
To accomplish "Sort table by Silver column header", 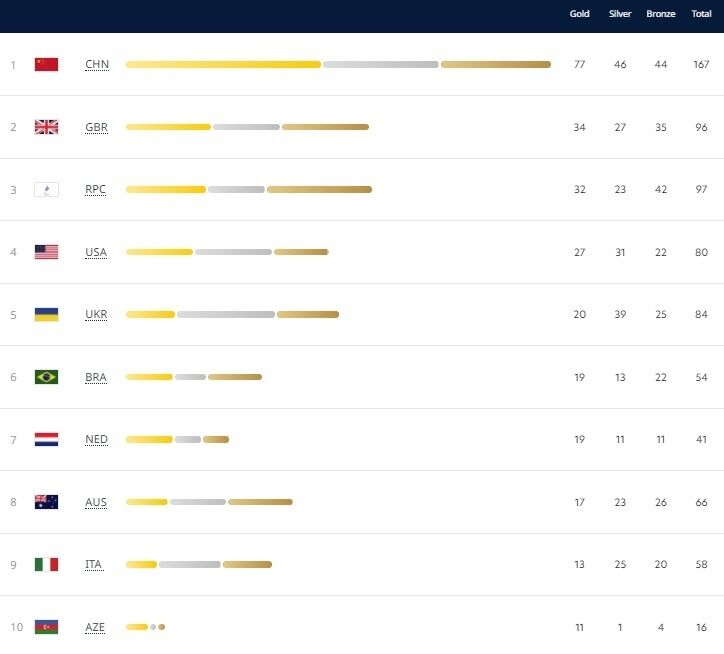I will 620,14.
